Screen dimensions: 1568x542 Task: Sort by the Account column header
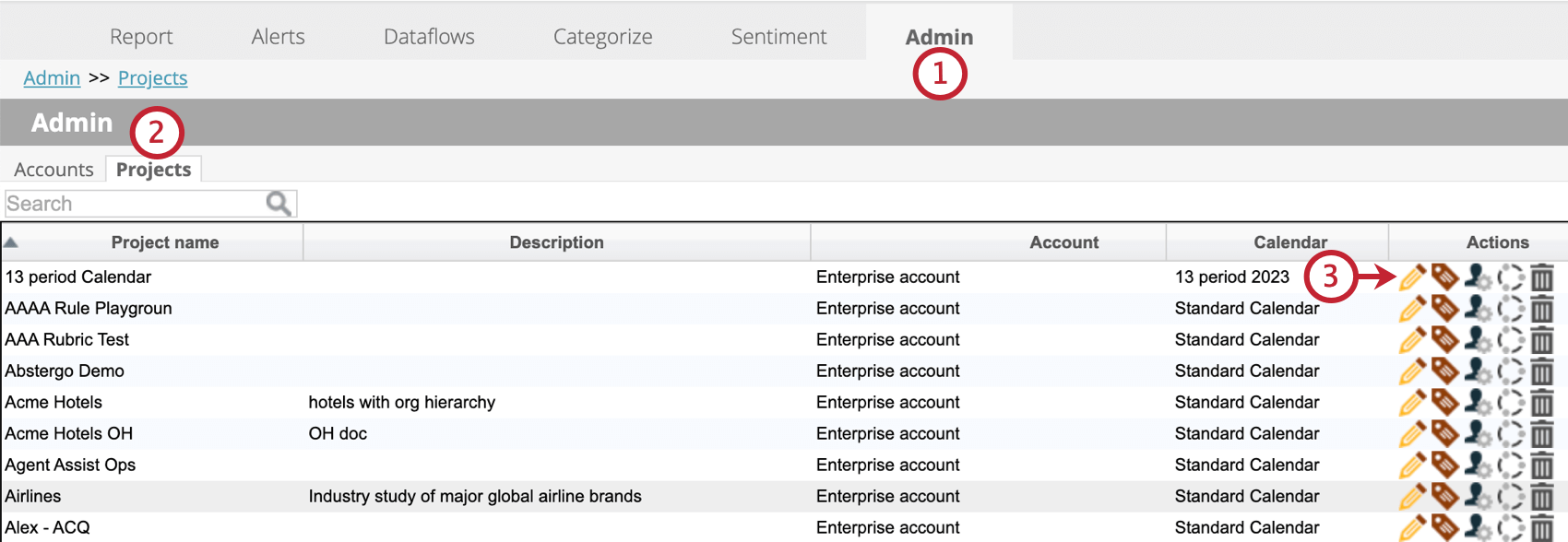click(x=1063, y=242)
